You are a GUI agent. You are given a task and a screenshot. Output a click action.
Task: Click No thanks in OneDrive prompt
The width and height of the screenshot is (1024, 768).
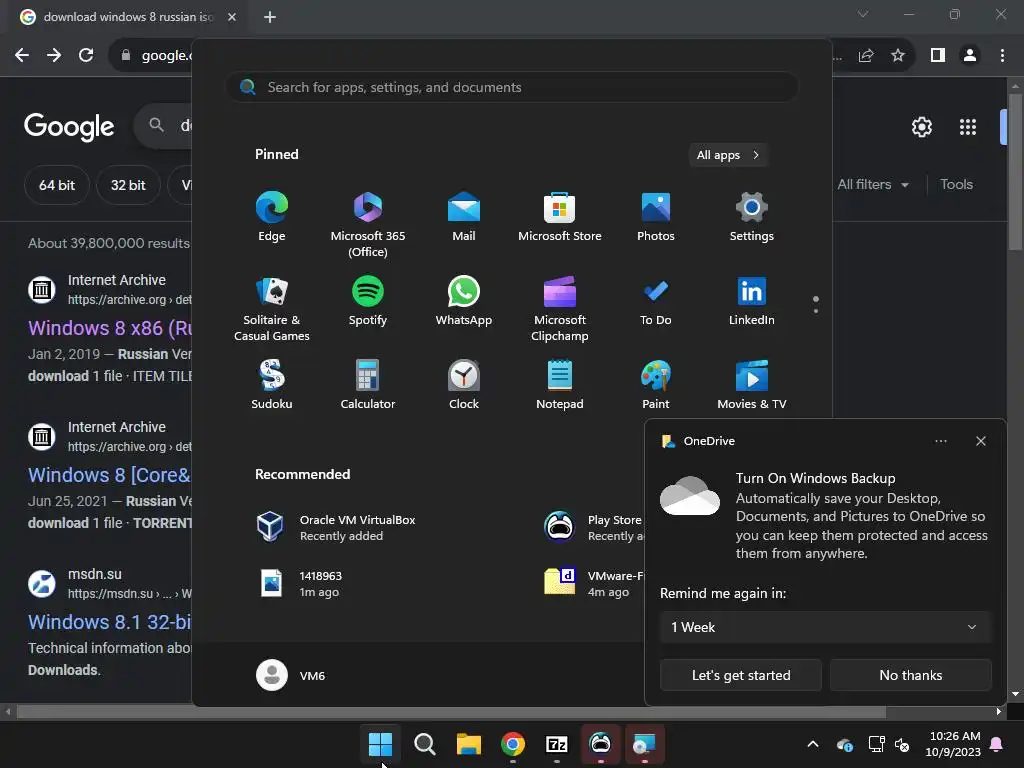click(x=910, y=675)
